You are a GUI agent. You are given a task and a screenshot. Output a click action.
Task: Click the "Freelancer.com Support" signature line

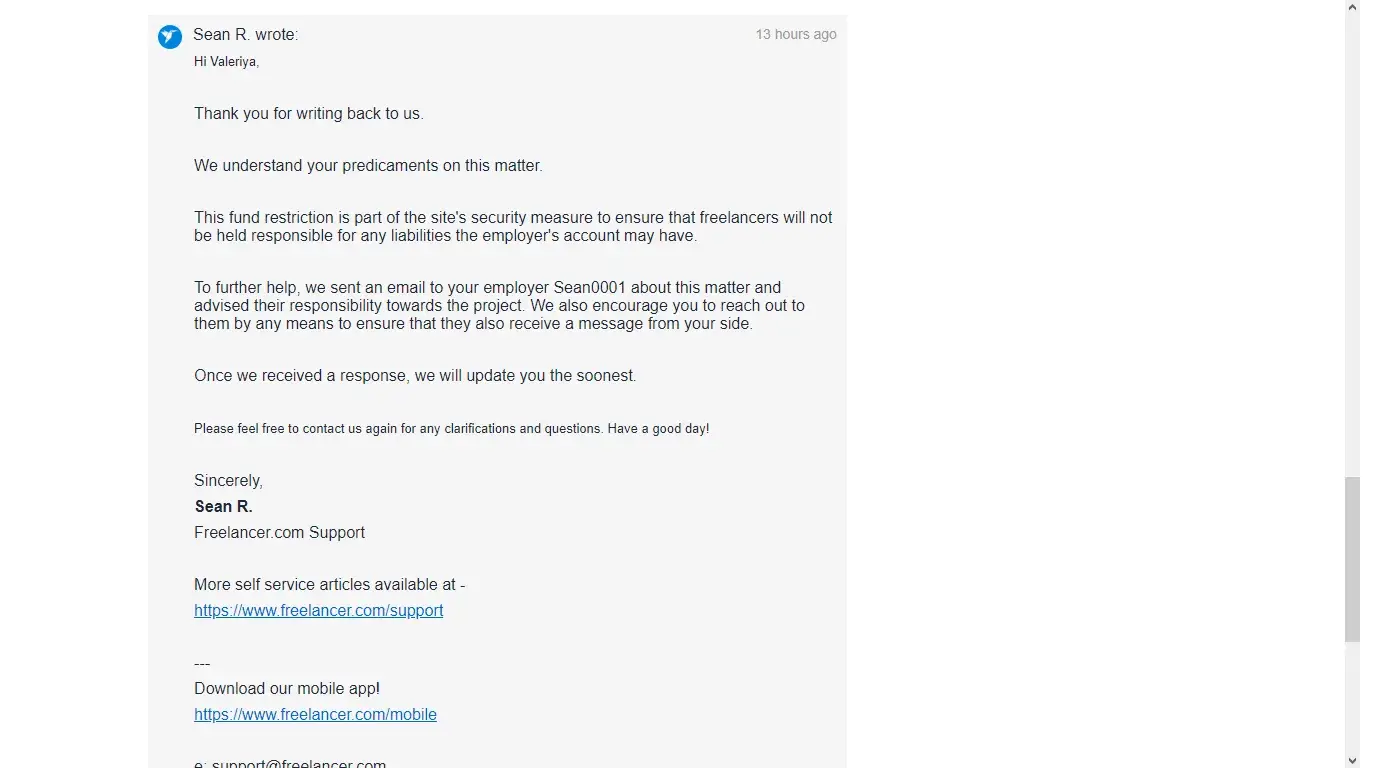coord(279,533)
